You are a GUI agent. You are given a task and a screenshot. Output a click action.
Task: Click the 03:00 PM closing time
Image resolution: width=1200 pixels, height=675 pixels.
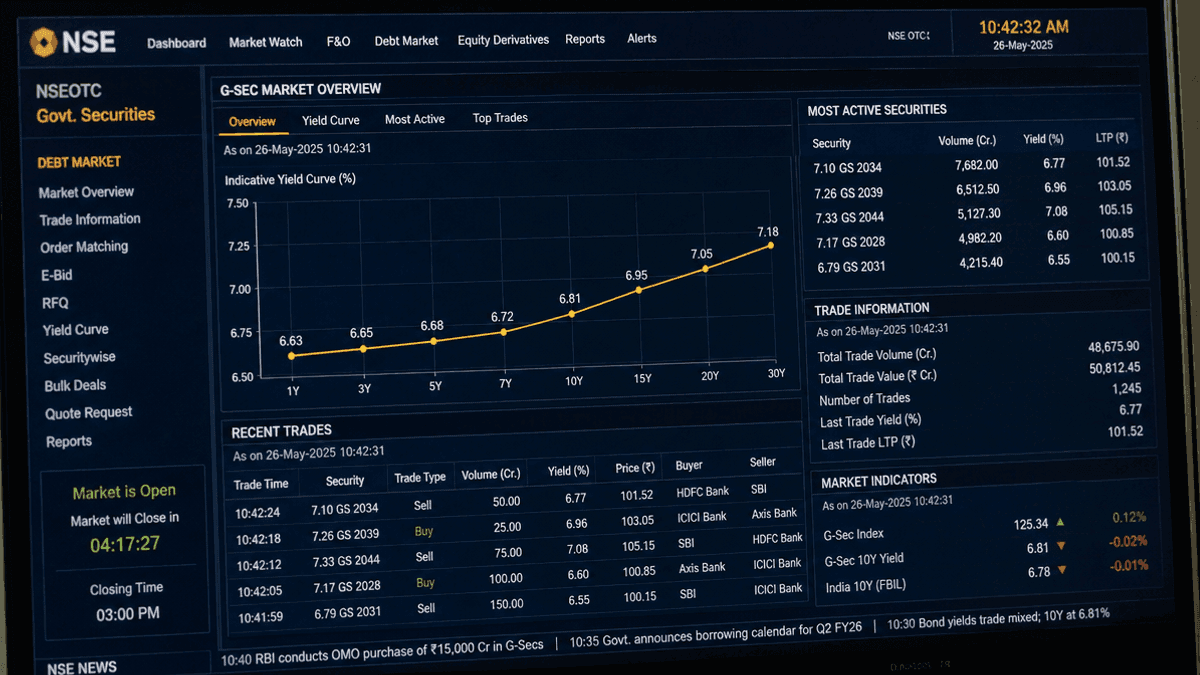coord(128,614)
